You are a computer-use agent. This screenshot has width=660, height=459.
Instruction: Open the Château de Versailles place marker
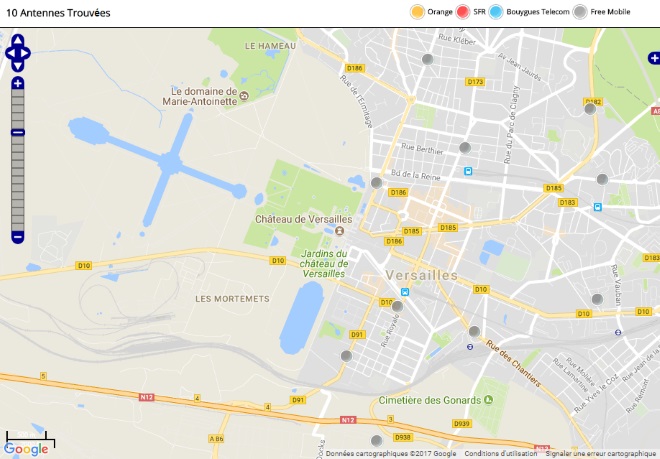pos(339,231)
